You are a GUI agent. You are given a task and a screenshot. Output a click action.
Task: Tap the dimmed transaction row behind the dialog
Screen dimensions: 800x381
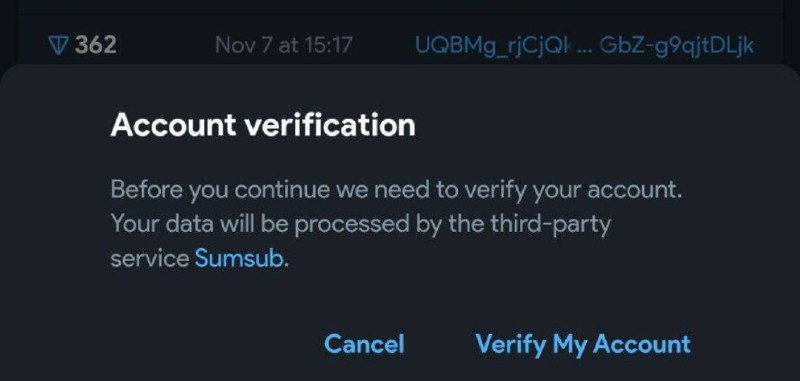[x=400, y=45]
